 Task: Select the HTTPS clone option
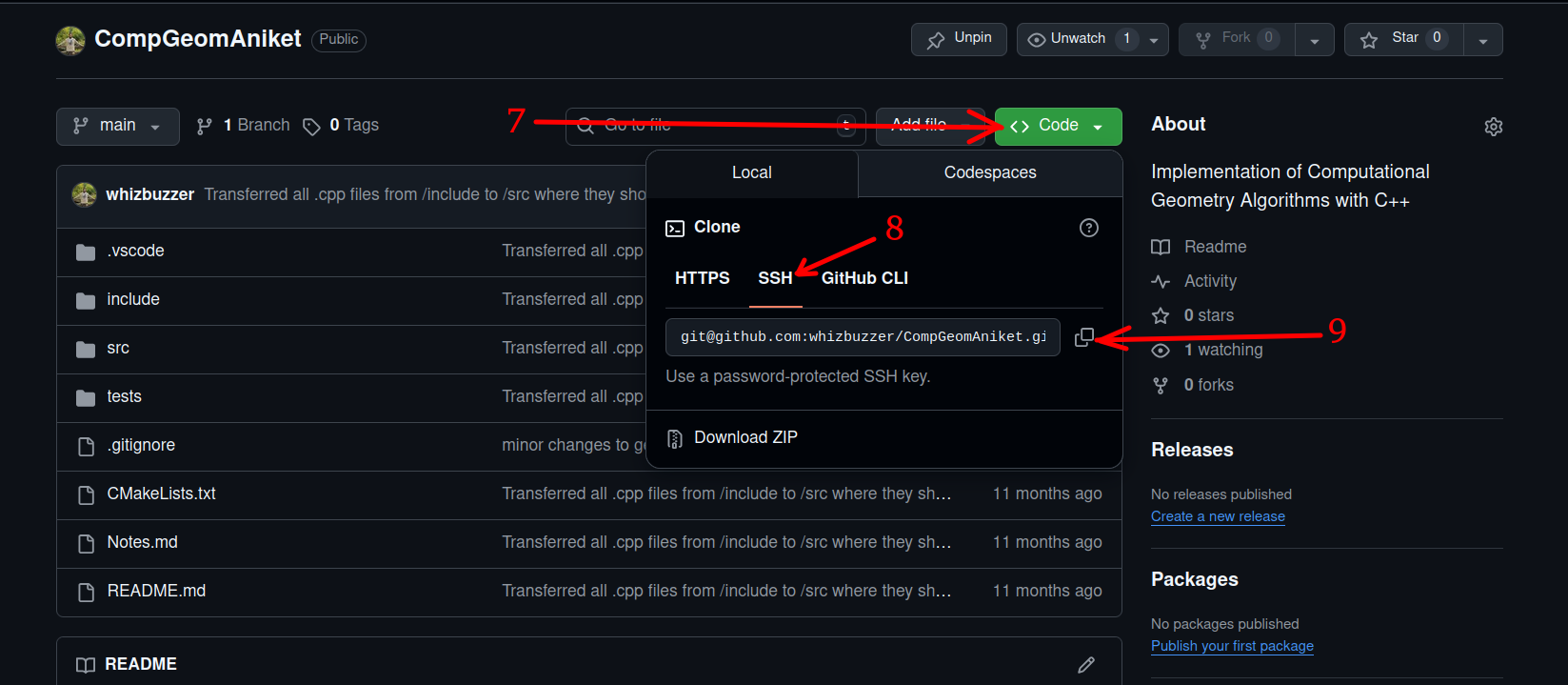[702, 278]
